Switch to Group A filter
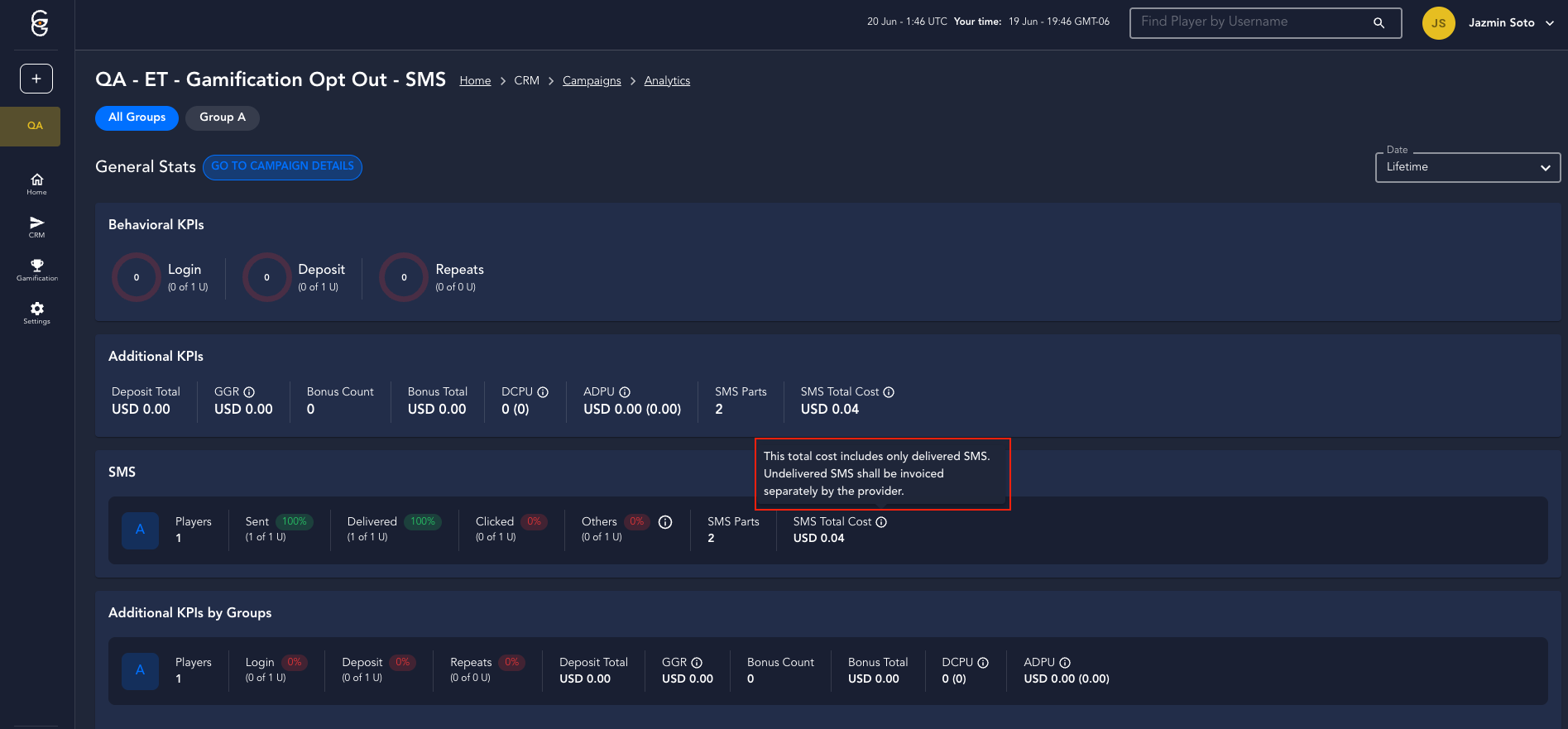The width and height of the screenshot is (1568, 729). 222,118
